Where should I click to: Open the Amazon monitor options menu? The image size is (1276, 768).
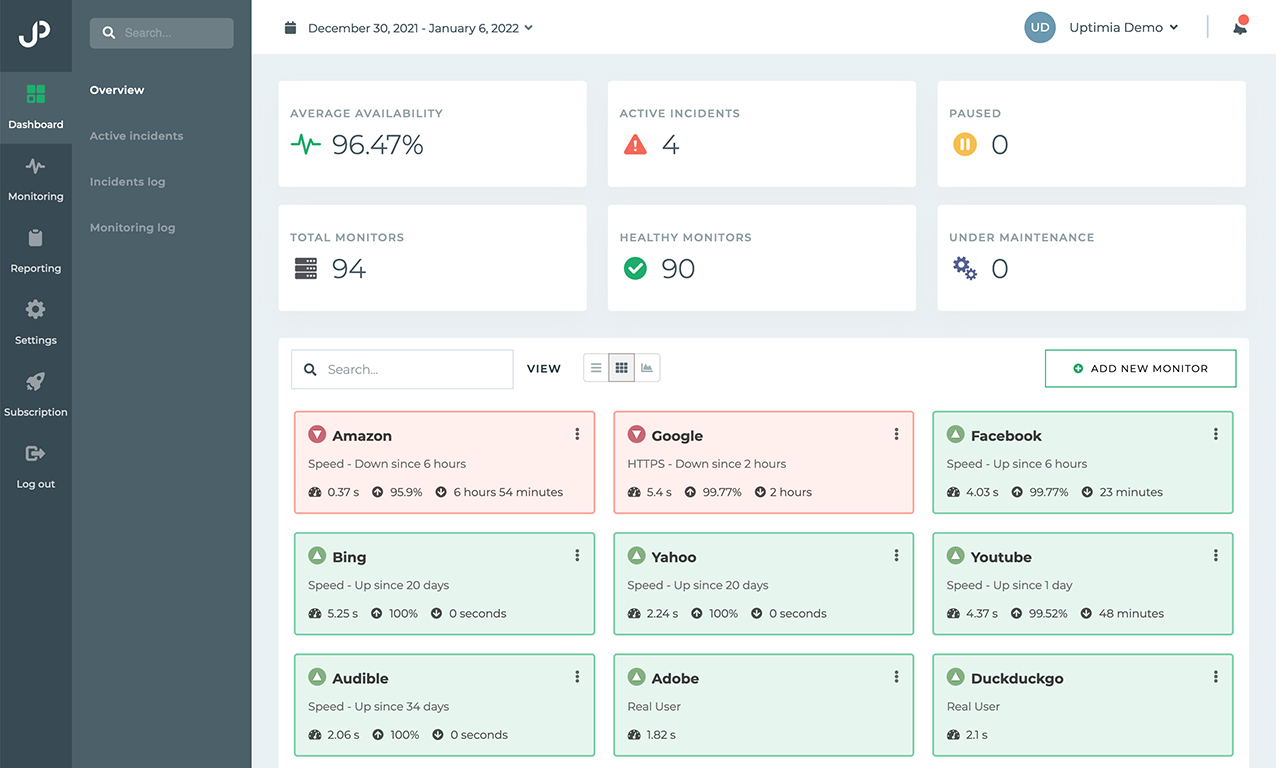click(x=577, y=434)
